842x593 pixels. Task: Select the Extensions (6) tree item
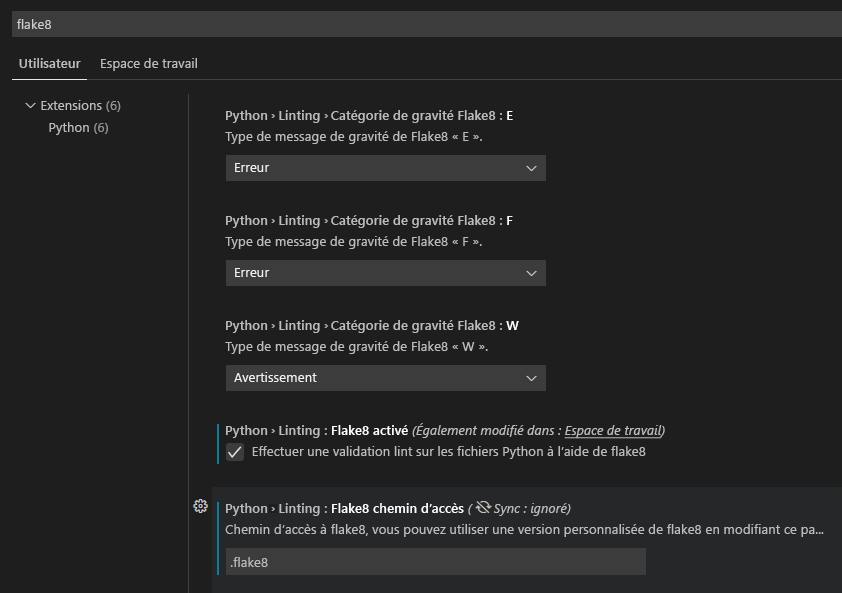72,105
